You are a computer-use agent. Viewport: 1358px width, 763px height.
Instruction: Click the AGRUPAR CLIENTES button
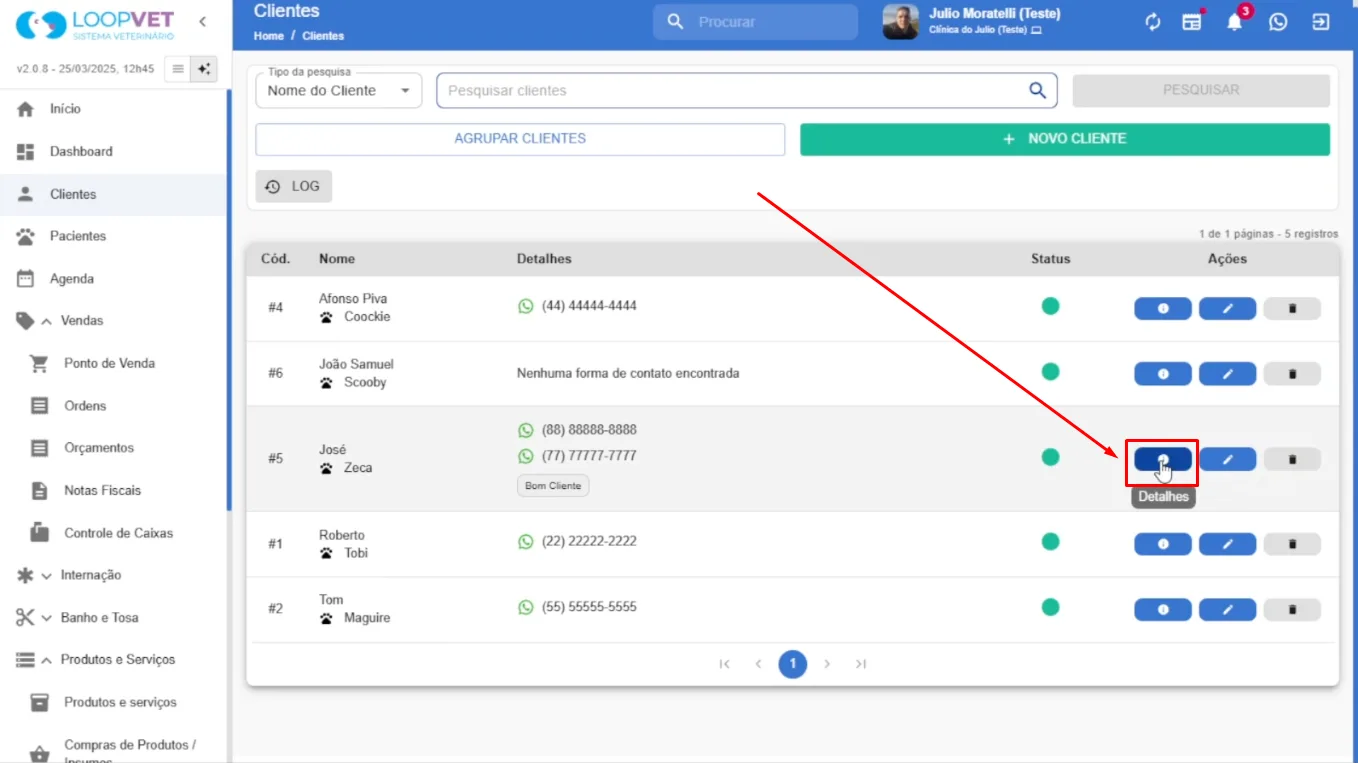click(x=520, y=139)
